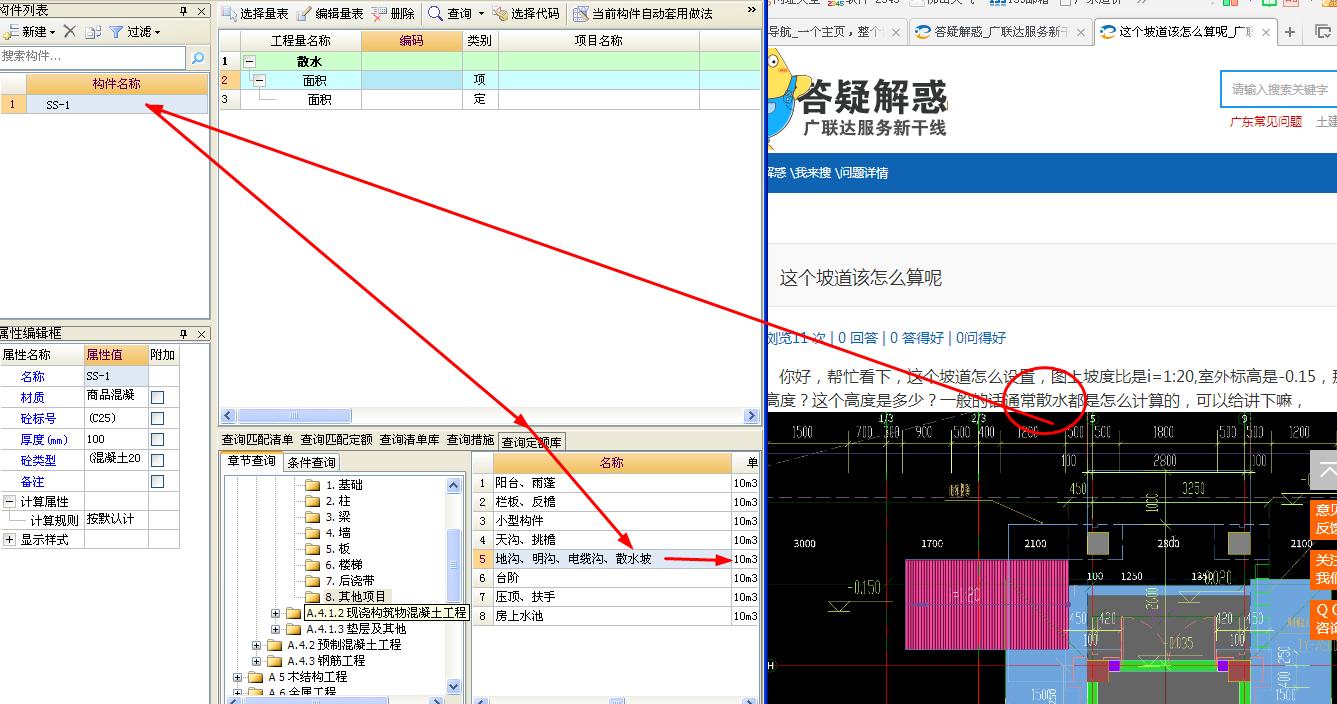Click 选择代码 toolbar button
The image size is (1337, 704).
(525, 14)
